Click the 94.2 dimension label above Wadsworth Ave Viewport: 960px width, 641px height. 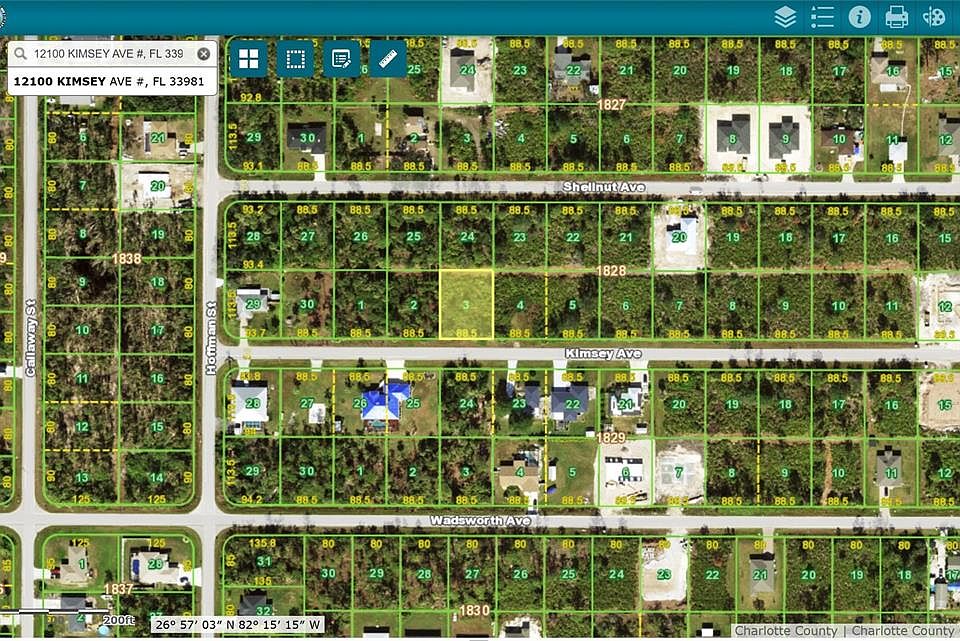click(x=252, y=500)
